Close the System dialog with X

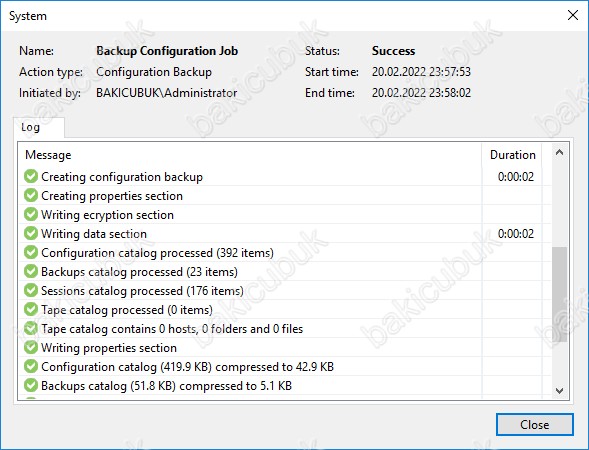coord(573,15)
